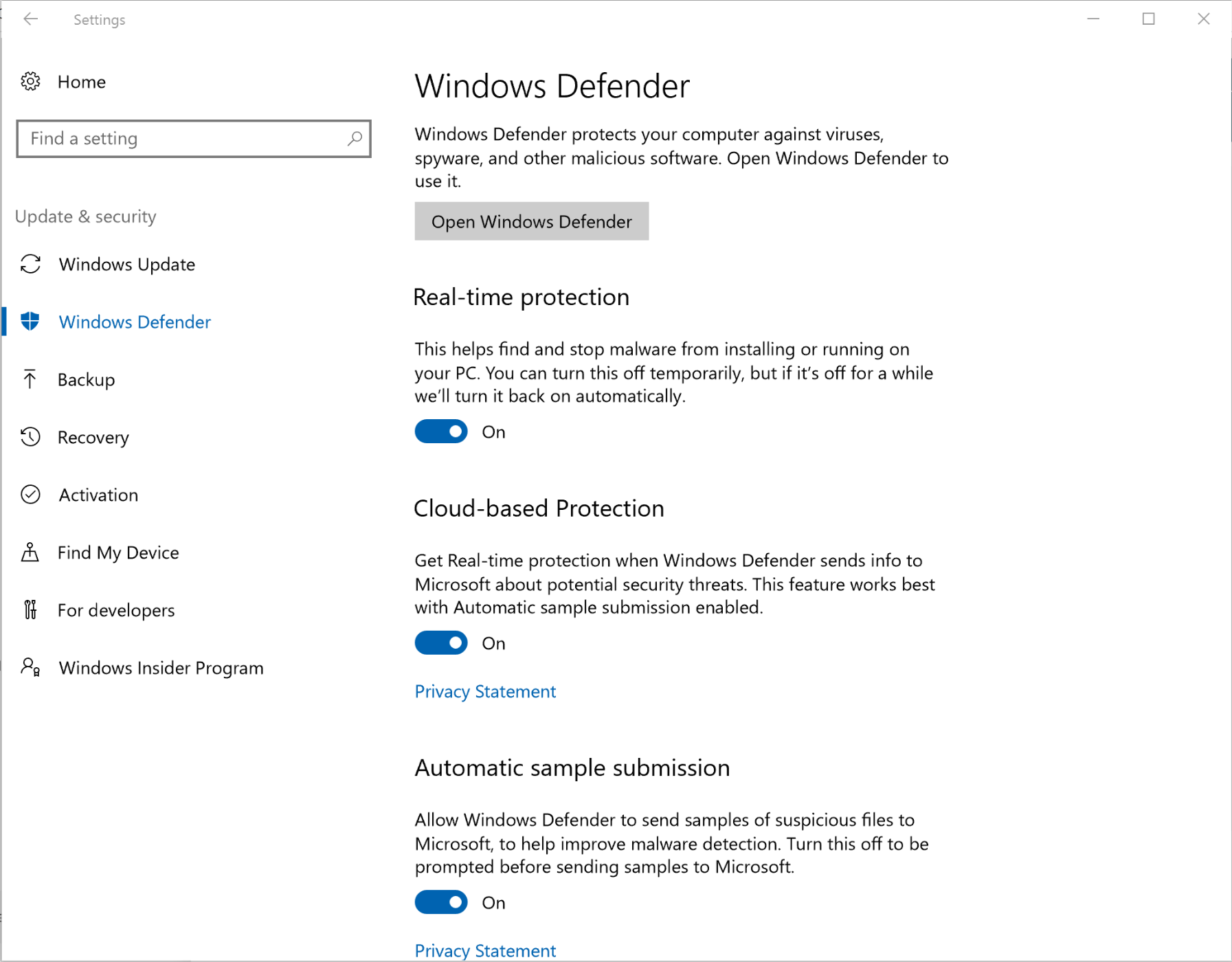
Task: Click the search magnifier icon
Action: click(x=355, y=139)
